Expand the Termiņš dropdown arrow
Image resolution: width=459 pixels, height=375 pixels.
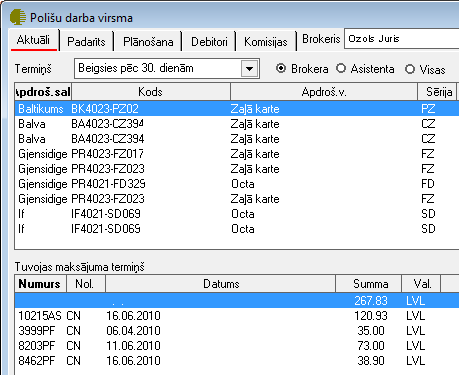tap(249, 69)
